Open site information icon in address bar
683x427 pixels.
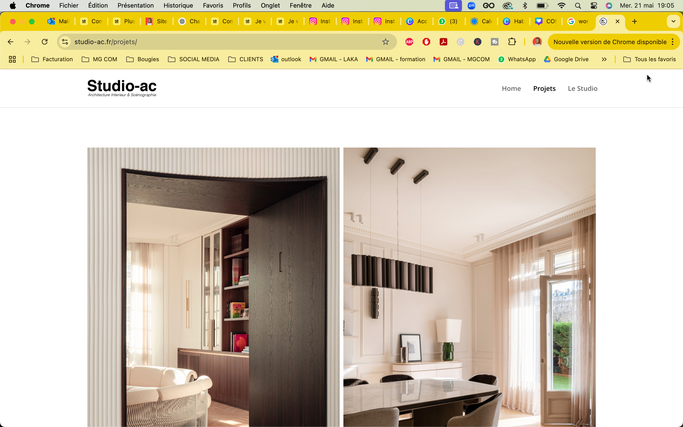[65, 42]
